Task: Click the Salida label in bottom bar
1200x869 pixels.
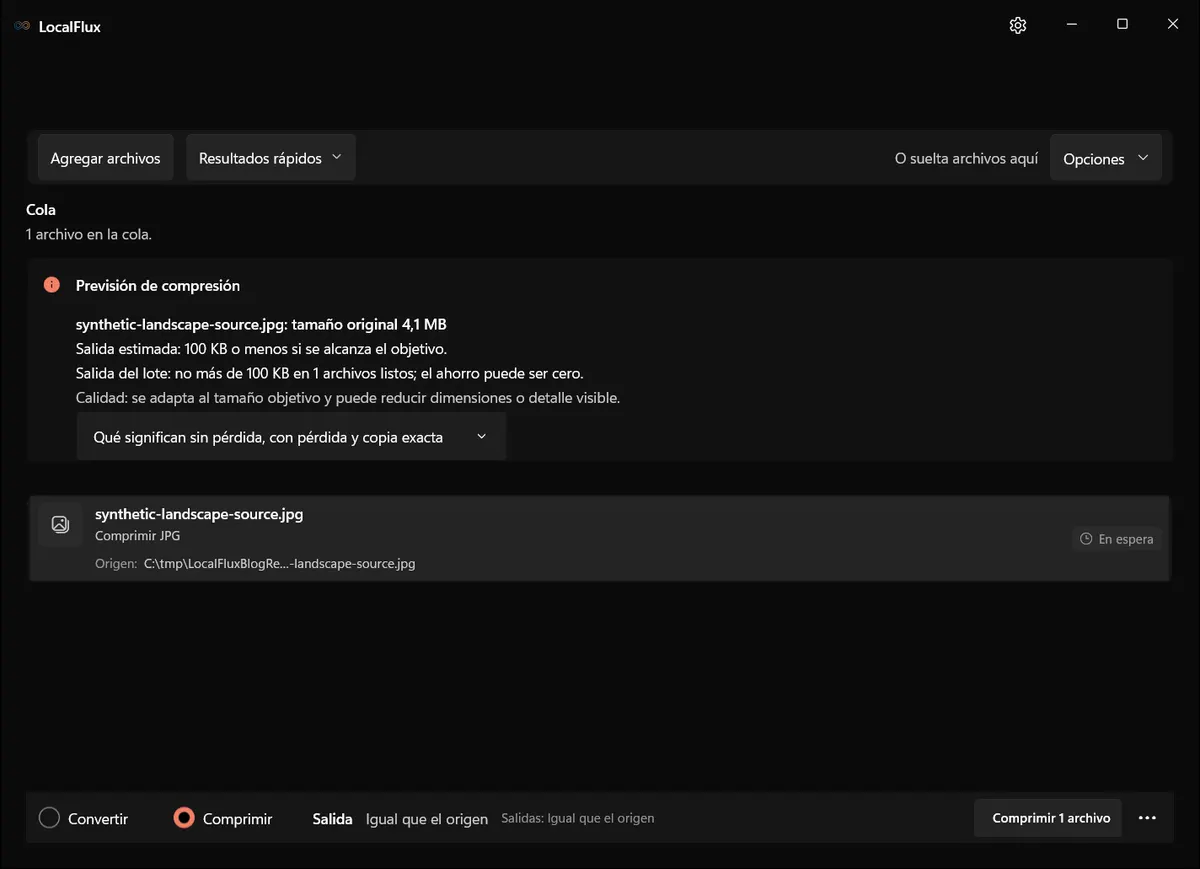Action: tap(333, 819)
